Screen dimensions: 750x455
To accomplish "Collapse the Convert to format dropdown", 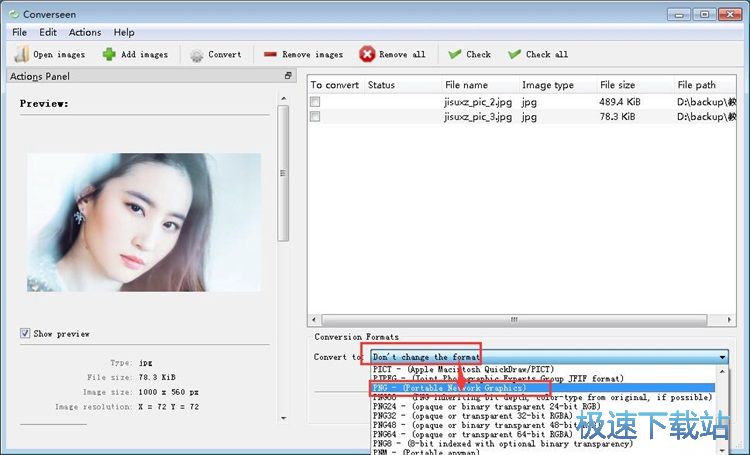I will (x=722, y=357).
